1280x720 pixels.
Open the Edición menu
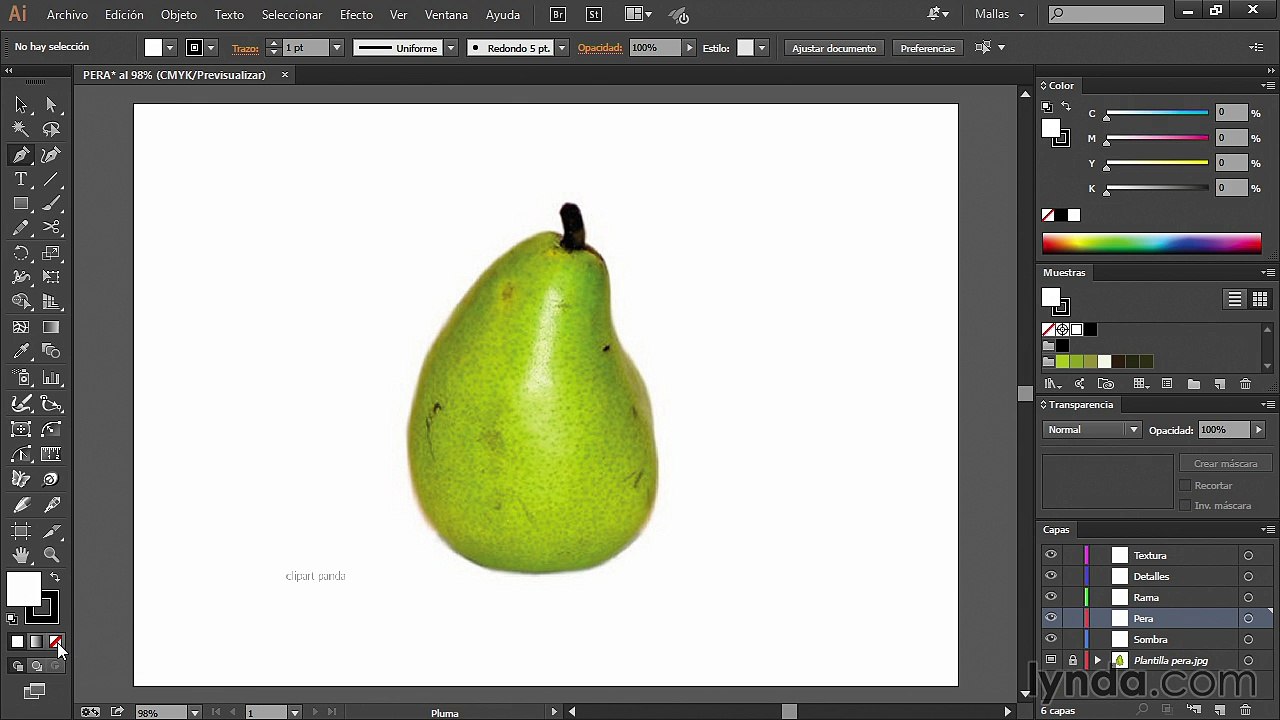click(x=124, y=15)
